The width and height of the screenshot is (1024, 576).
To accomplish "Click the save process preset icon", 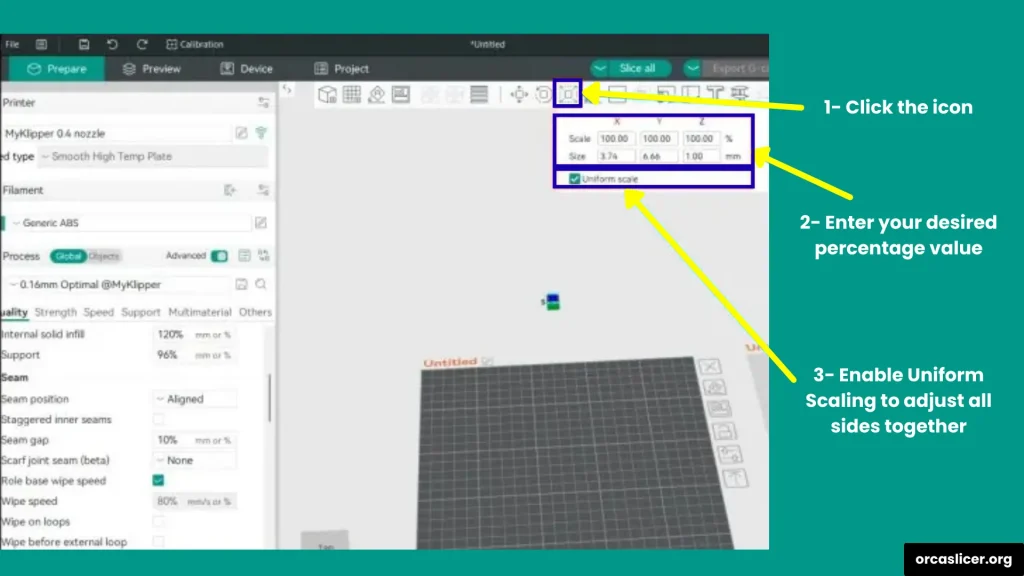I will pyautogui.click(x=241, y=284).
